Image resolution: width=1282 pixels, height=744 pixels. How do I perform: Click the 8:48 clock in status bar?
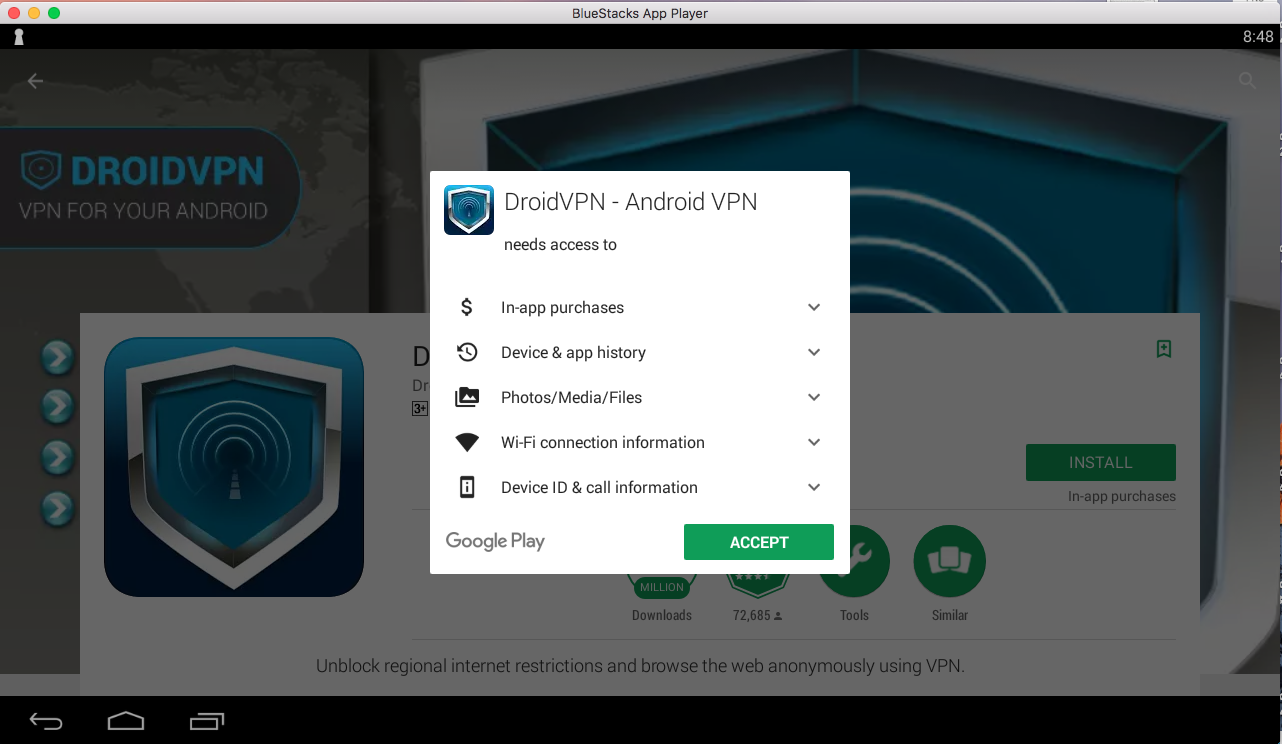coord(1258,37)
